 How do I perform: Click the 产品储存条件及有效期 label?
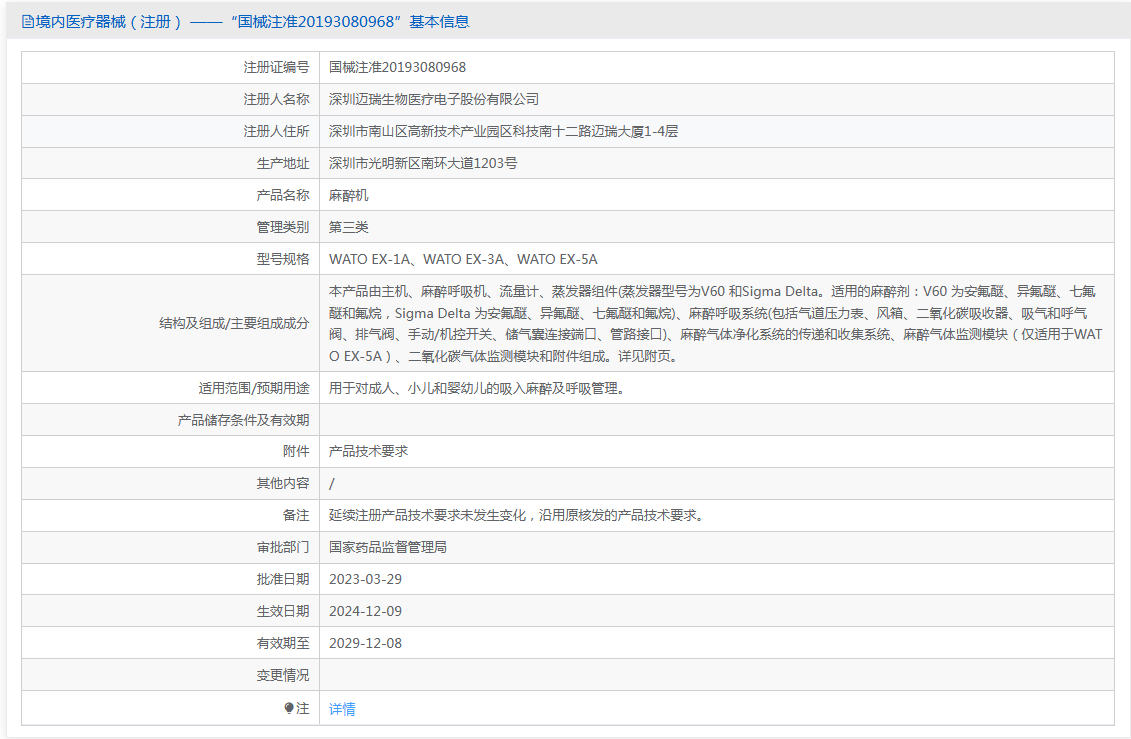[243, 420]
